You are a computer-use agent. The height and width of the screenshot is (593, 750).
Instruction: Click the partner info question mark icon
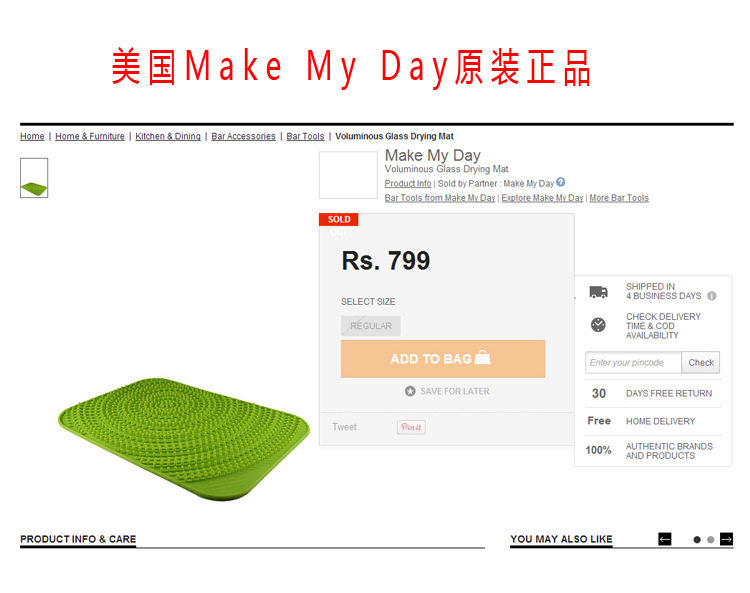(x=561, y=182)
